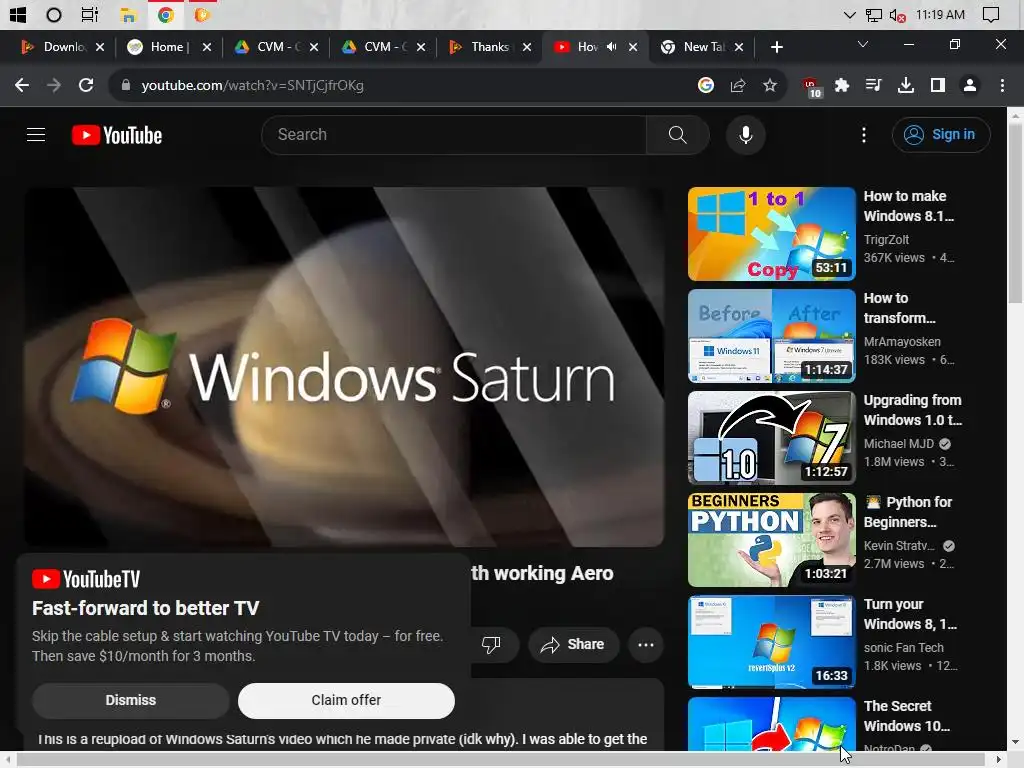
Task: Open YouTube settings three-dot menu
Action: (863, 135)
